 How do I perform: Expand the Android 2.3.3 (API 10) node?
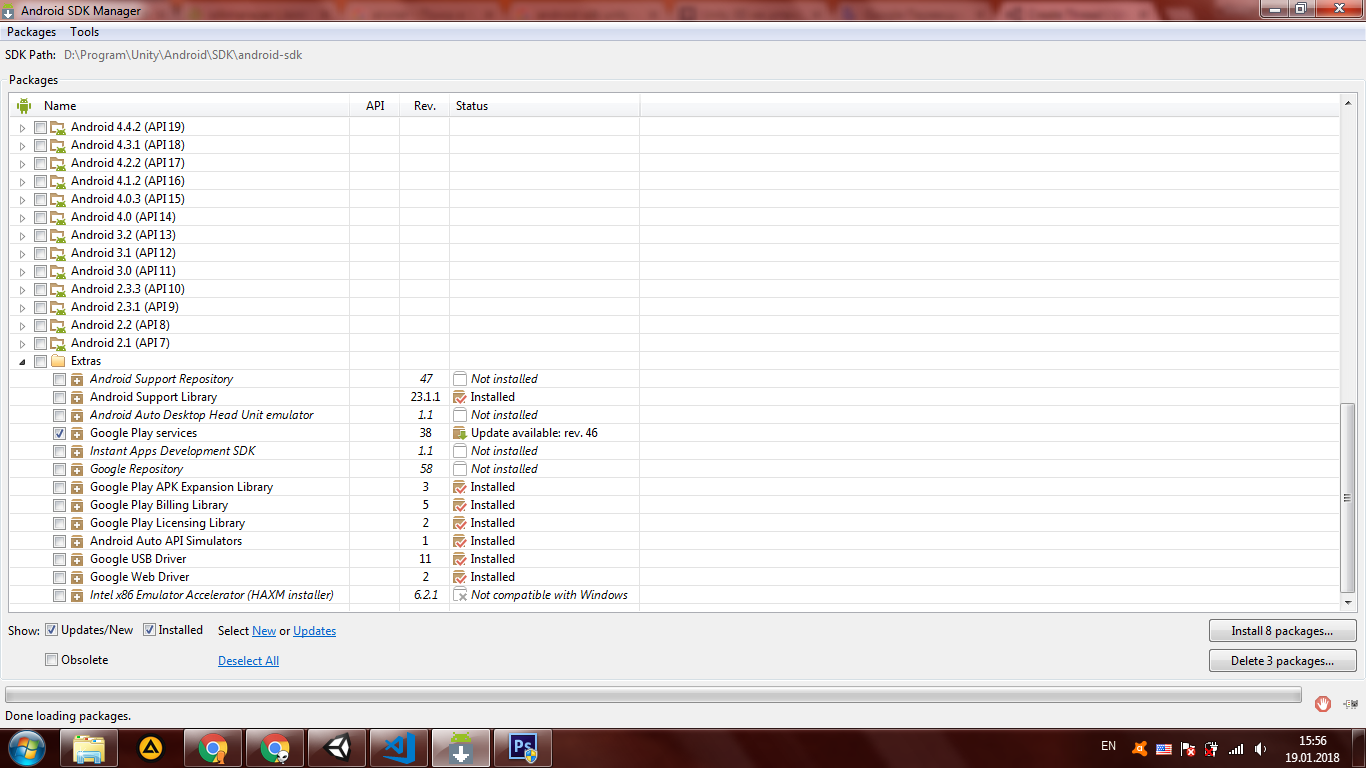pyautogui.click(x=22, y=290)
